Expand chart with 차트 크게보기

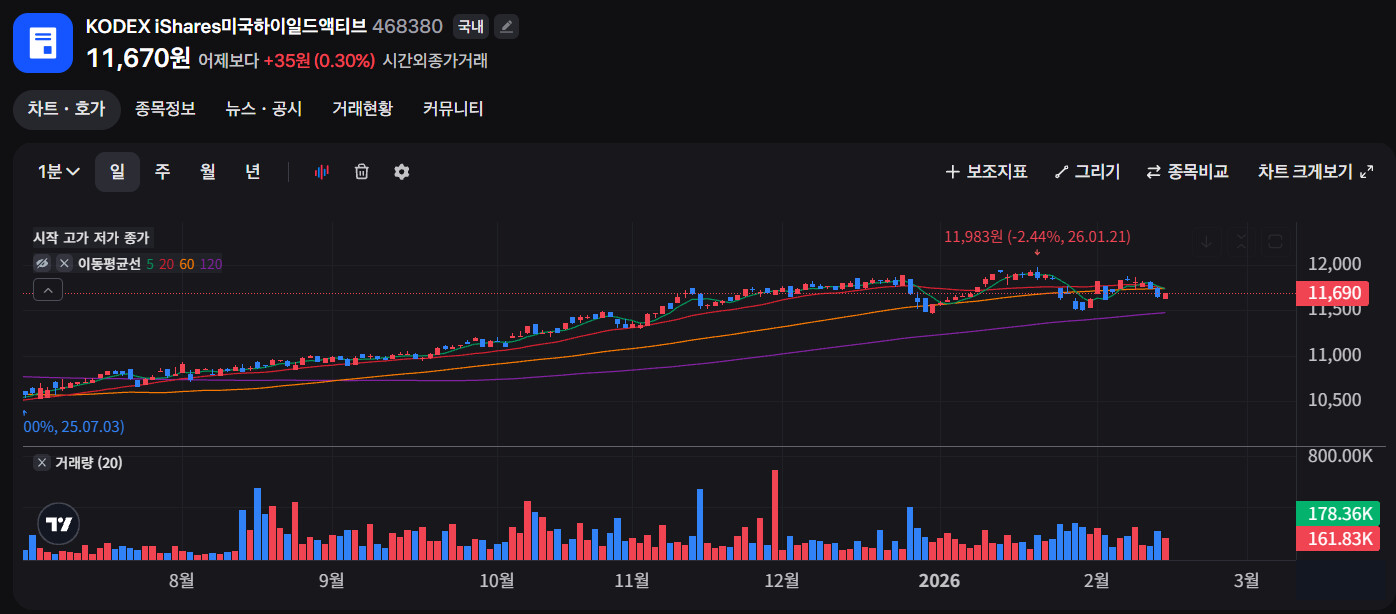click(x=1315, y=172)
